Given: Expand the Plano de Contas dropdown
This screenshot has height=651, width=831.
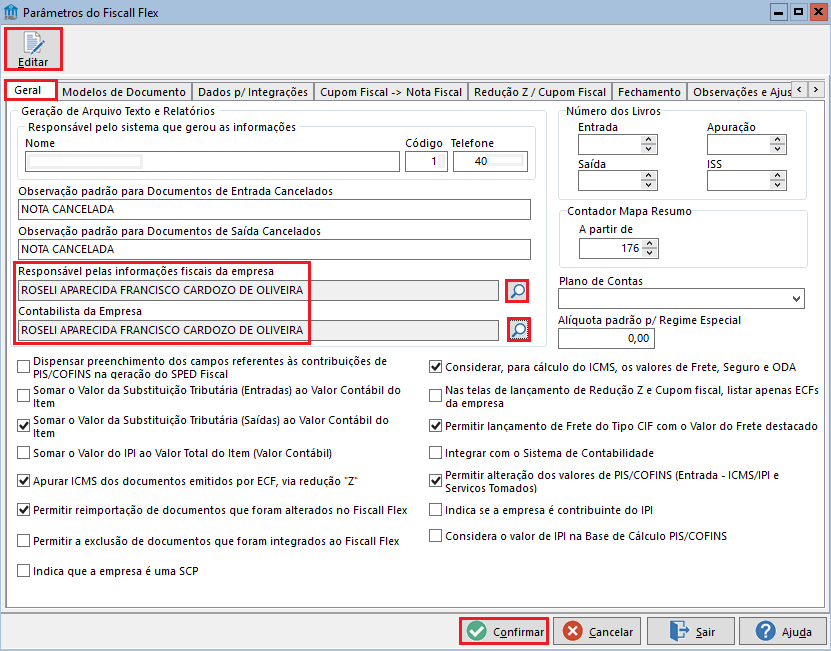Looking at the screenshot, I should [x=796, y=299].
